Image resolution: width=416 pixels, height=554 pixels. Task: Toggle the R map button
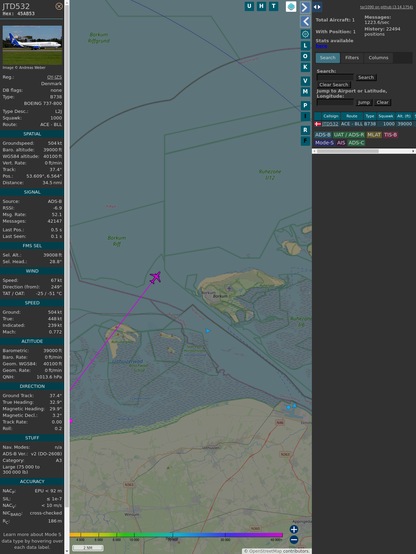305,130
